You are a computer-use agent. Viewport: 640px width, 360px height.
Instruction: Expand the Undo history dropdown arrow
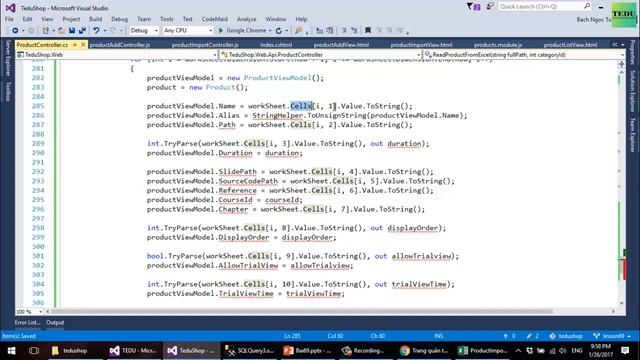click(104, 31)
